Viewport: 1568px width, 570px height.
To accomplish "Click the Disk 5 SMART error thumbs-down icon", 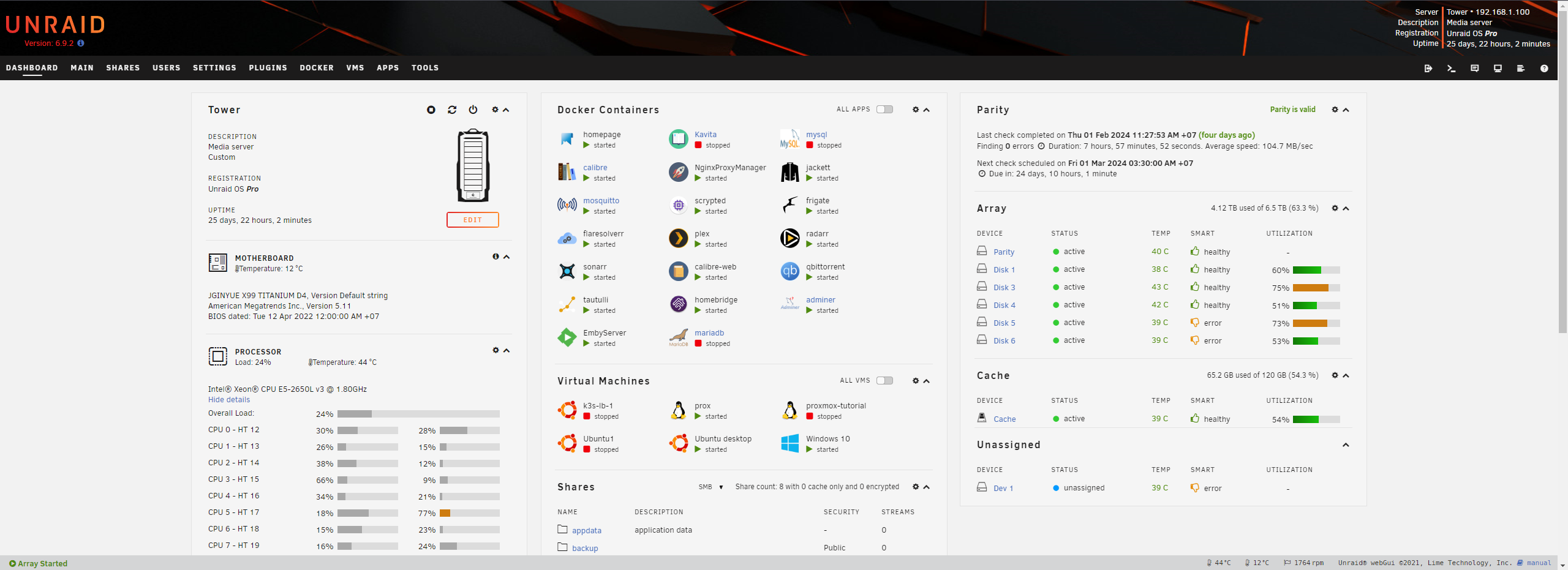I will click(1194, 323).
